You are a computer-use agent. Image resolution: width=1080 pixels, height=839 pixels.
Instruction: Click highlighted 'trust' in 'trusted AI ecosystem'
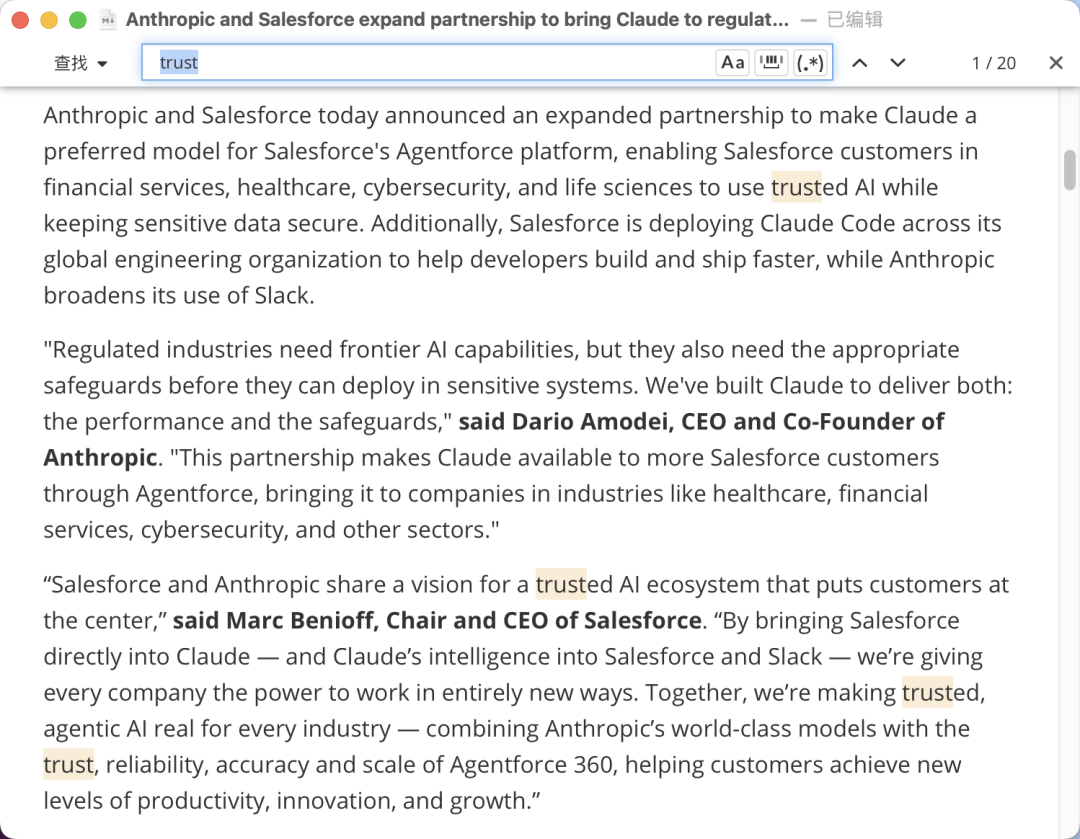pos(561,584)
